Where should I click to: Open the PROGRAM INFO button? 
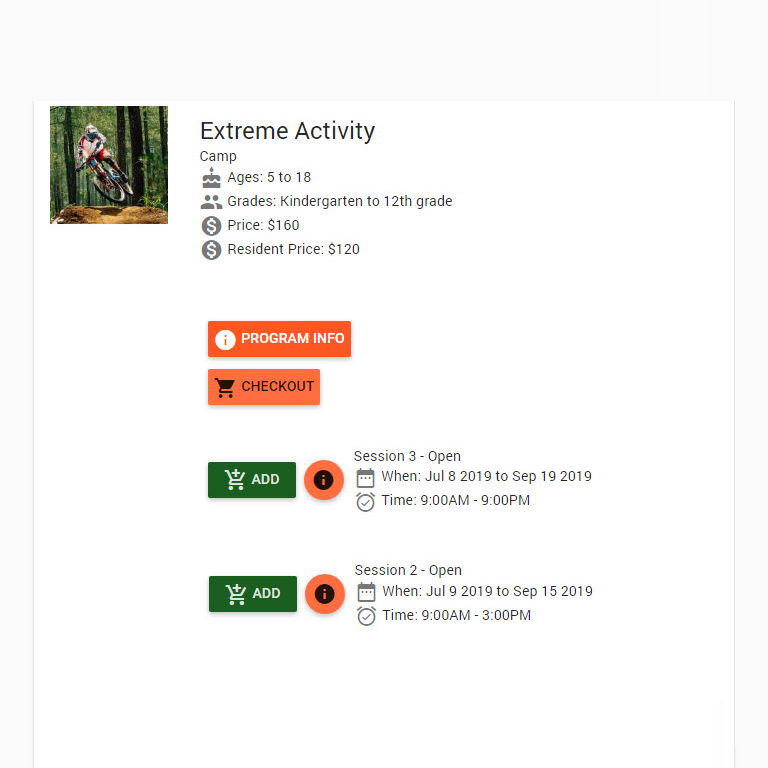pyautogui.click(x=279, y=339)
